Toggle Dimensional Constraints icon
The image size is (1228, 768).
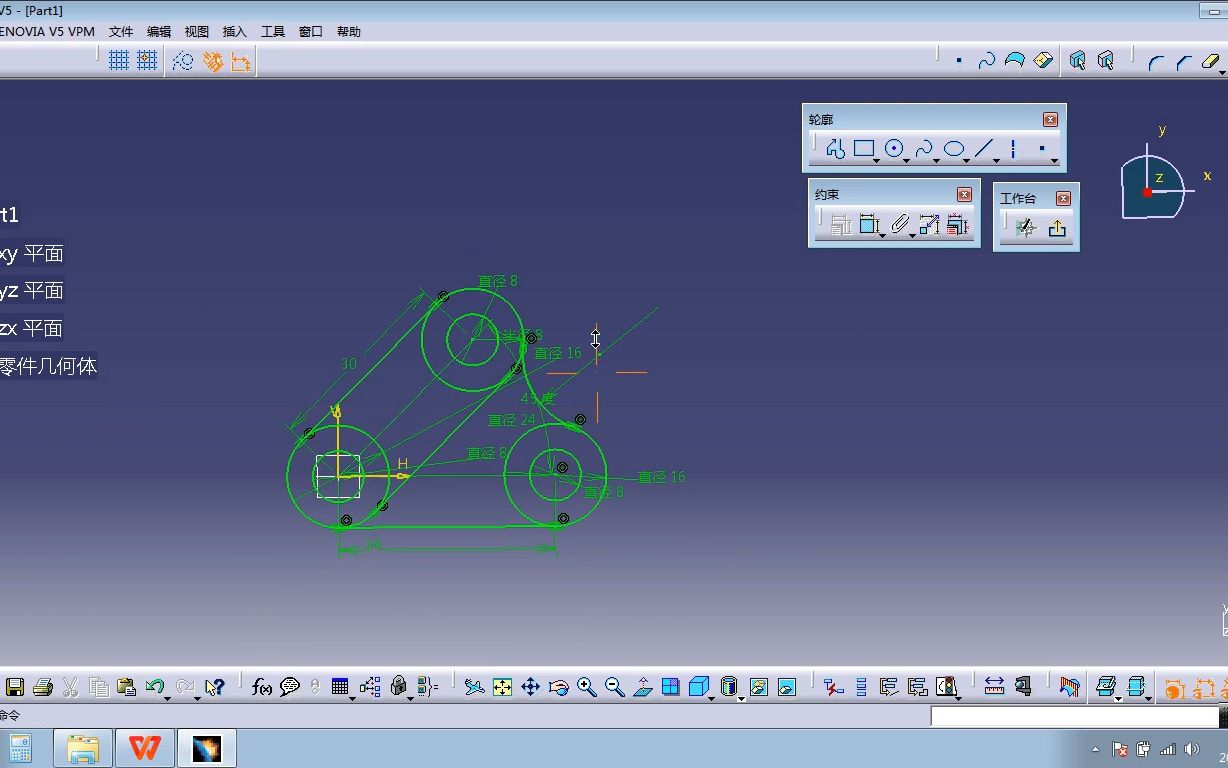(x=241, y=61)
